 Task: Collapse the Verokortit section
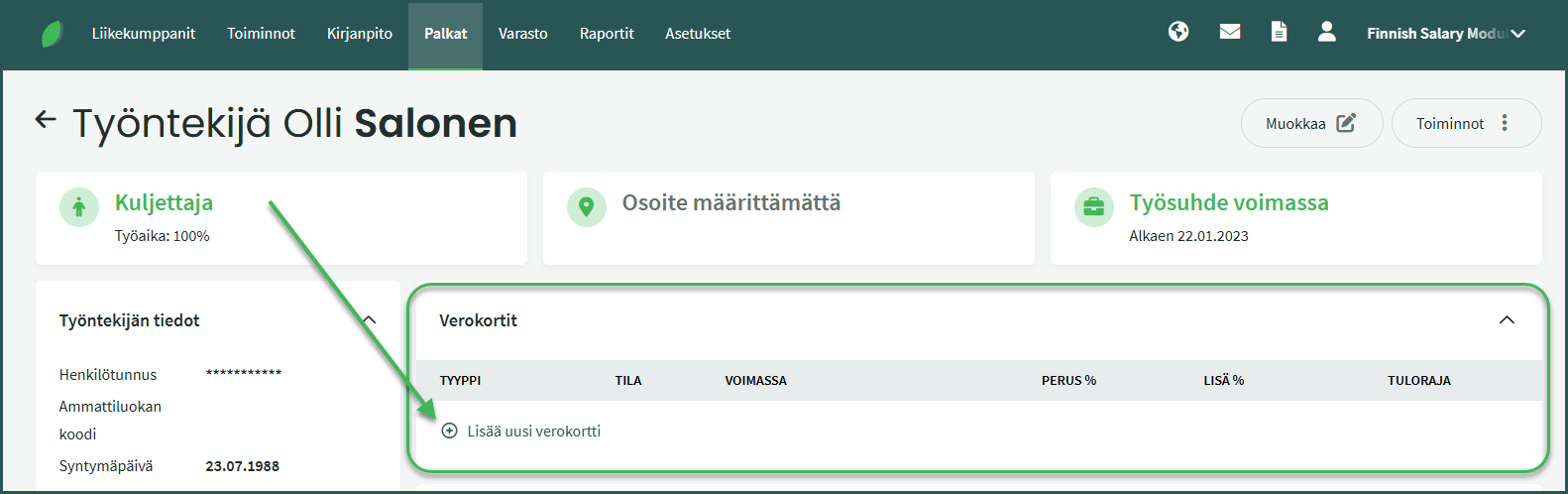click(1507, 320)
